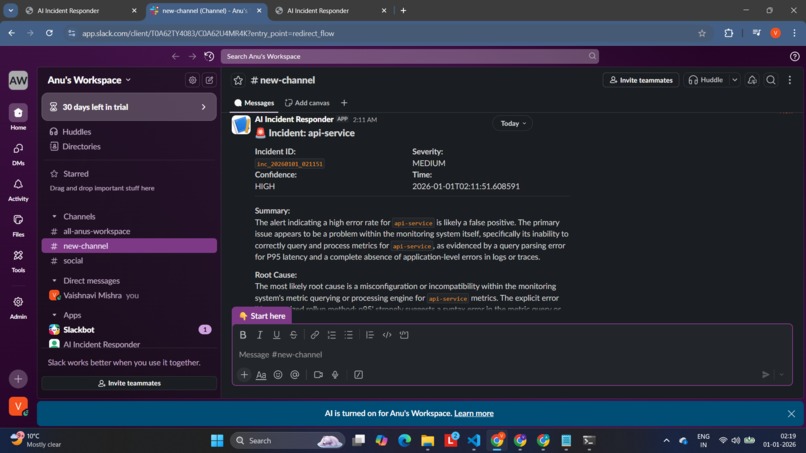Open the channel notifications bell icon
Viewport: 806px width, 453px height.
click(752, 80)
